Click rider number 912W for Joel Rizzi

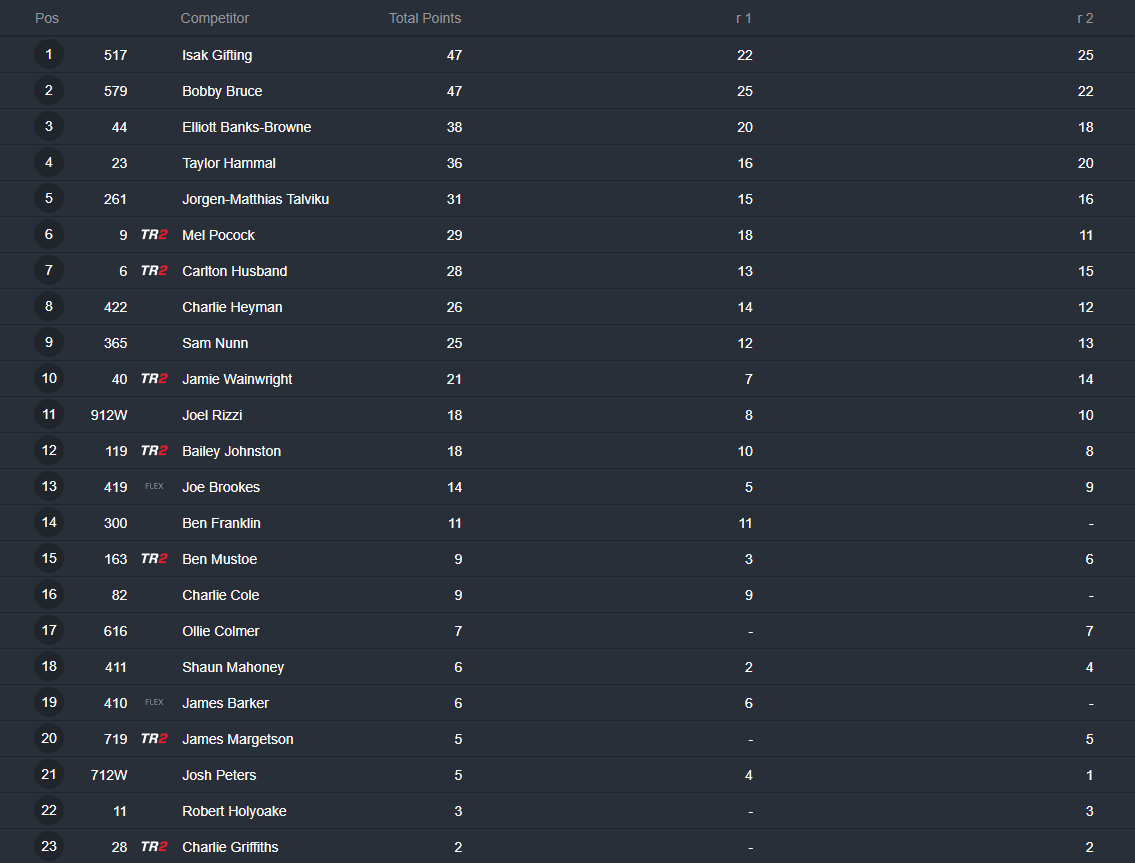(x=109, y=415)
